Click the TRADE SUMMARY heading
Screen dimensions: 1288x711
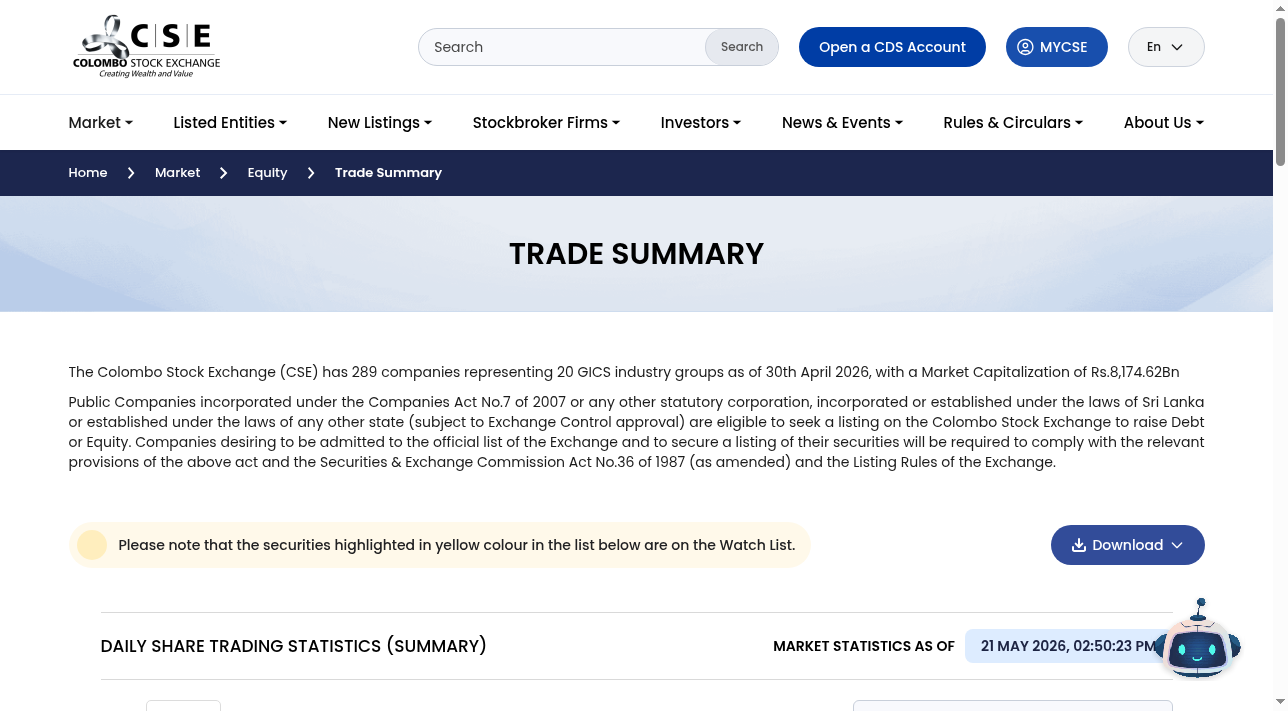pyautogui.click(x=637, y=254)
